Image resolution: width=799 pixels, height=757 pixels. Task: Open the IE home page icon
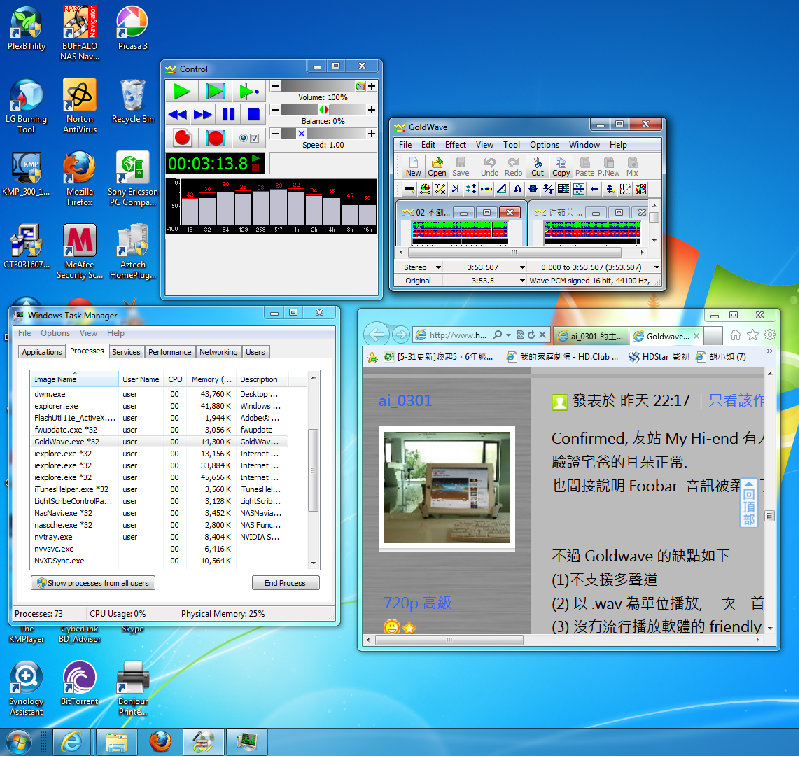[735, 335]
